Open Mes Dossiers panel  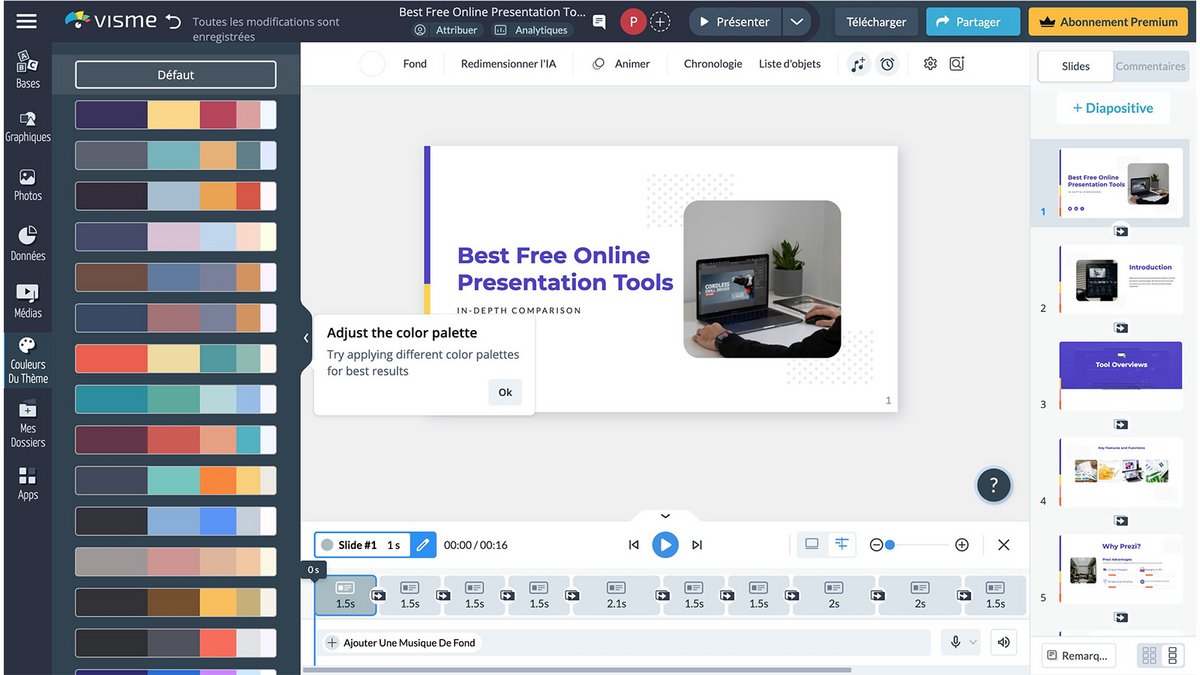click(x=28, y=424)
